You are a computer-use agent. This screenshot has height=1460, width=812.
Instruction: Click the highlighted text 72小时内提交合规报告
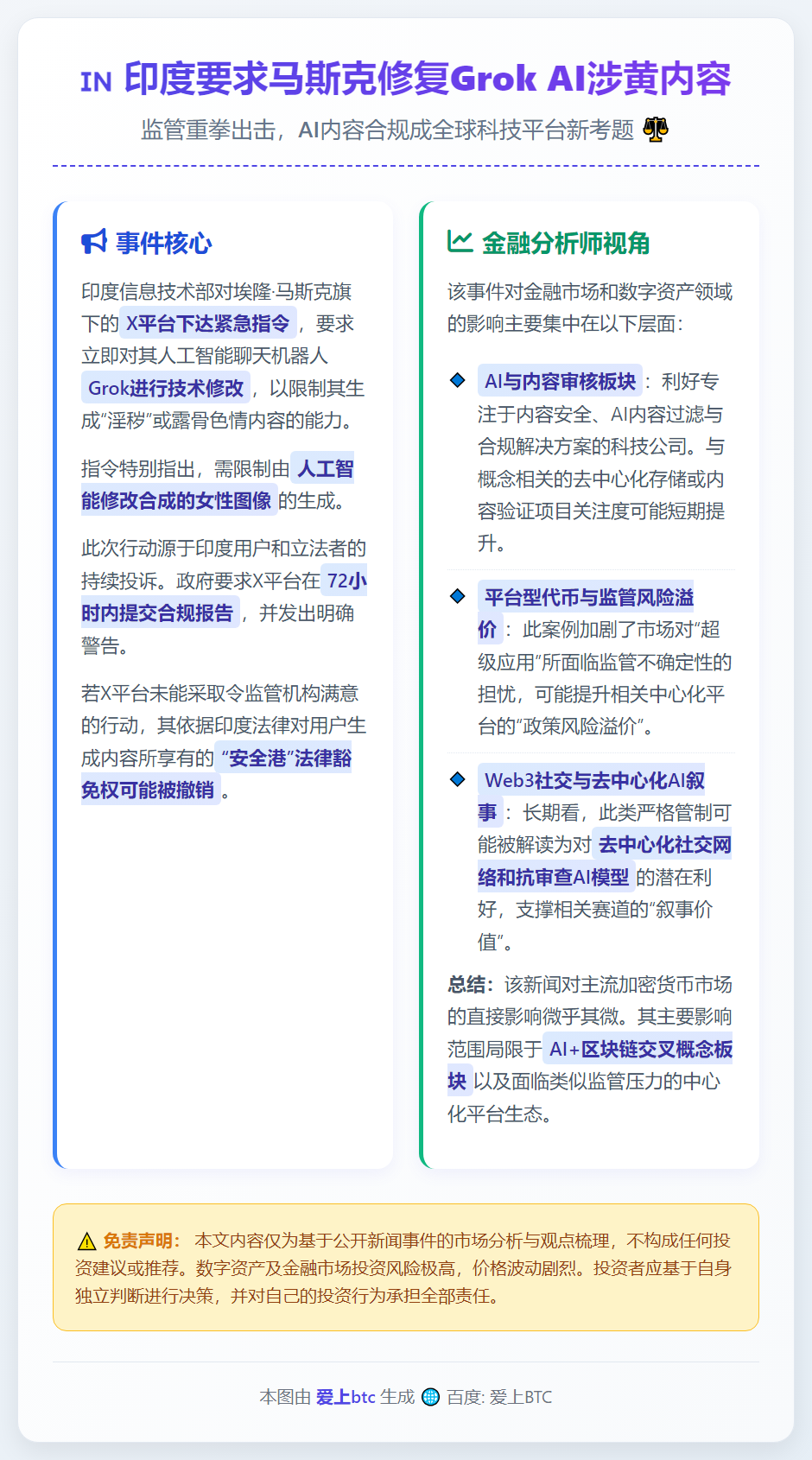[x=224, y=597]
